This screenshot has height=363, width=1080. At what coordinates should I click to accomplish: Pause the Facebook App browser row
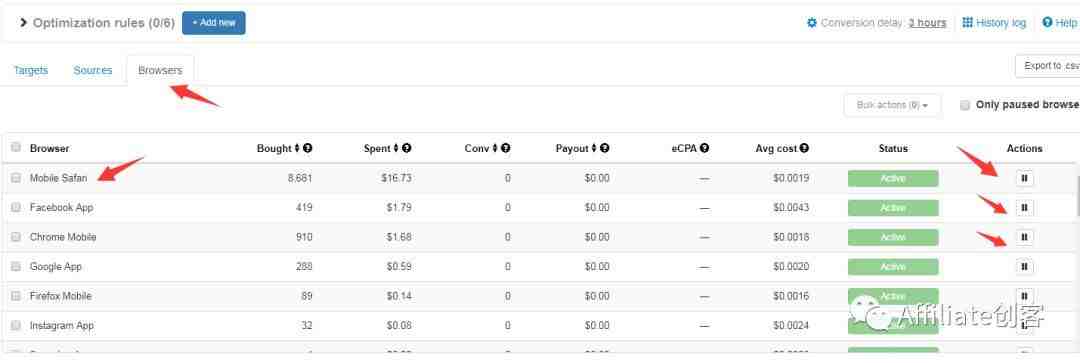click(x=1024, y=207)
